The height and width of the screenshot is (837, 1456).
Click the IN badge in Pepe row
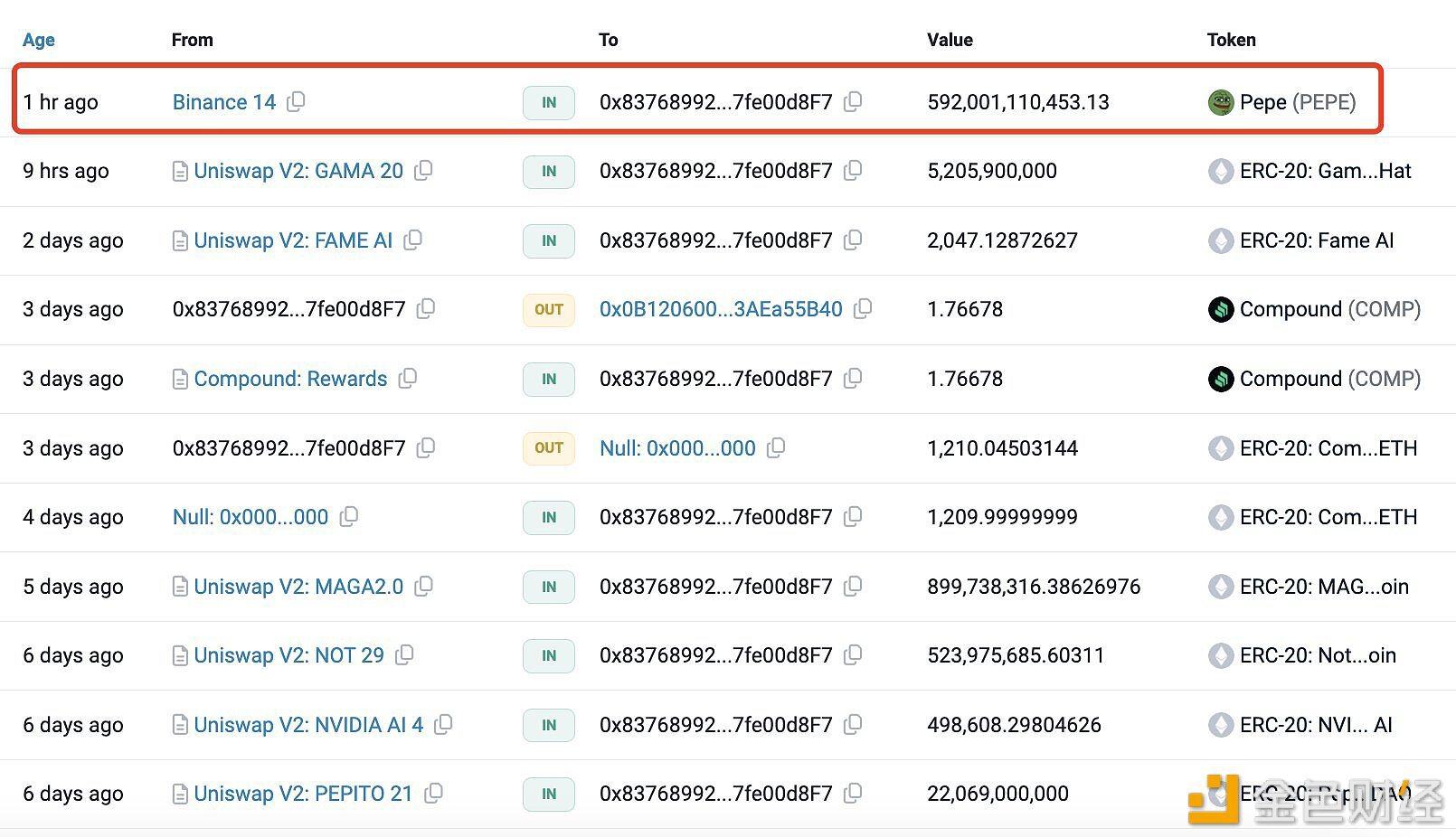(x=549, y=102)
